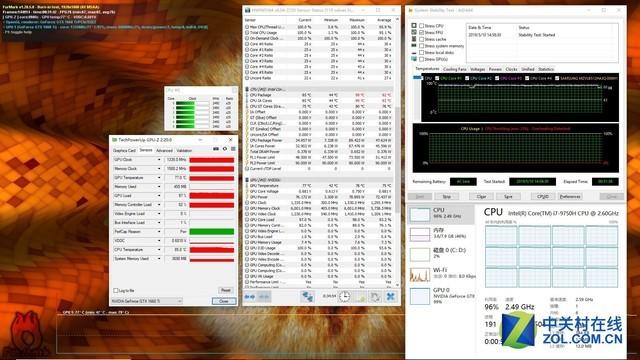Click the HWiNFO settings configure icon
This screenshot has height=360, width=640.
[x=375, y=297]
